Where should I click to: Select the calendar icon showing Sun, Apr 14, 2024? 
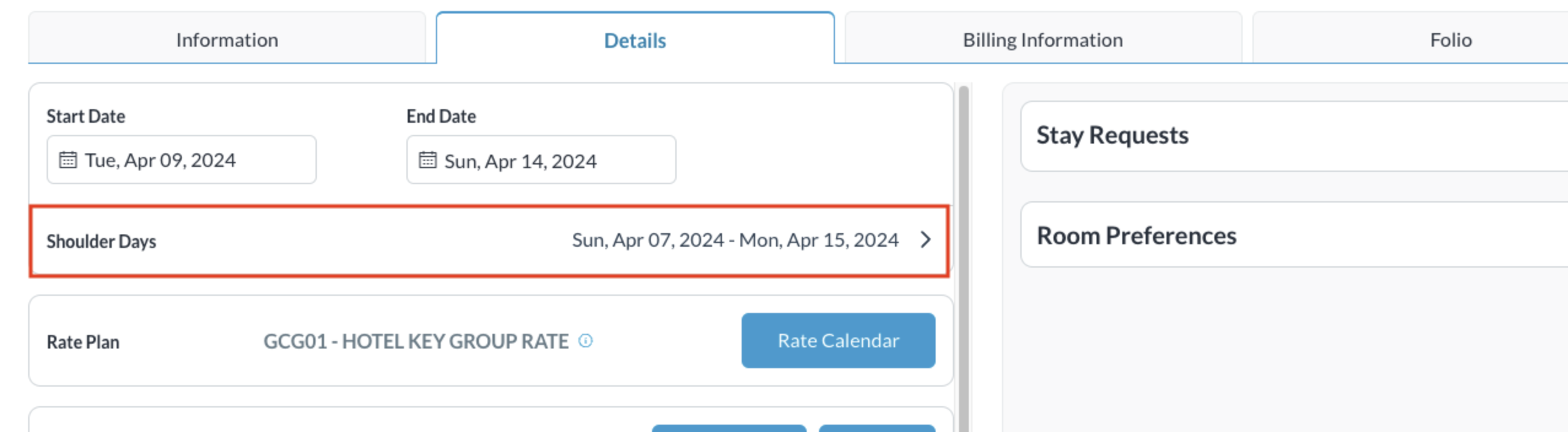point(427,160)
